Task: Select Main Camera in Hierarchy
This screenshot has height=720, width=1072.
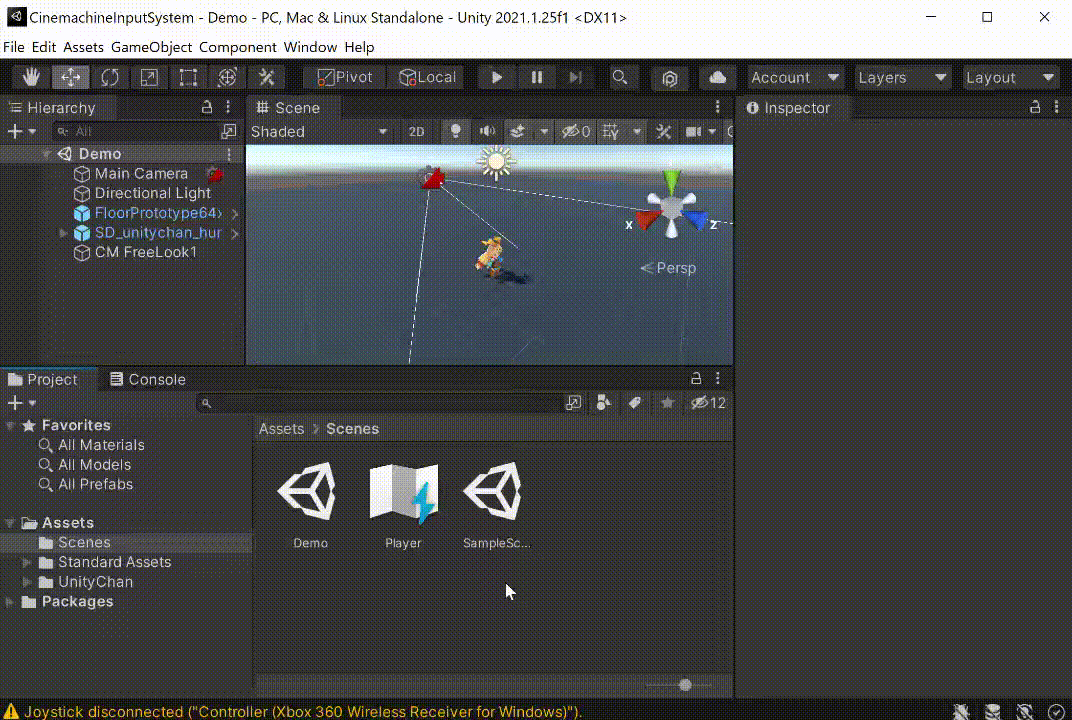Action: coord(141,174)
